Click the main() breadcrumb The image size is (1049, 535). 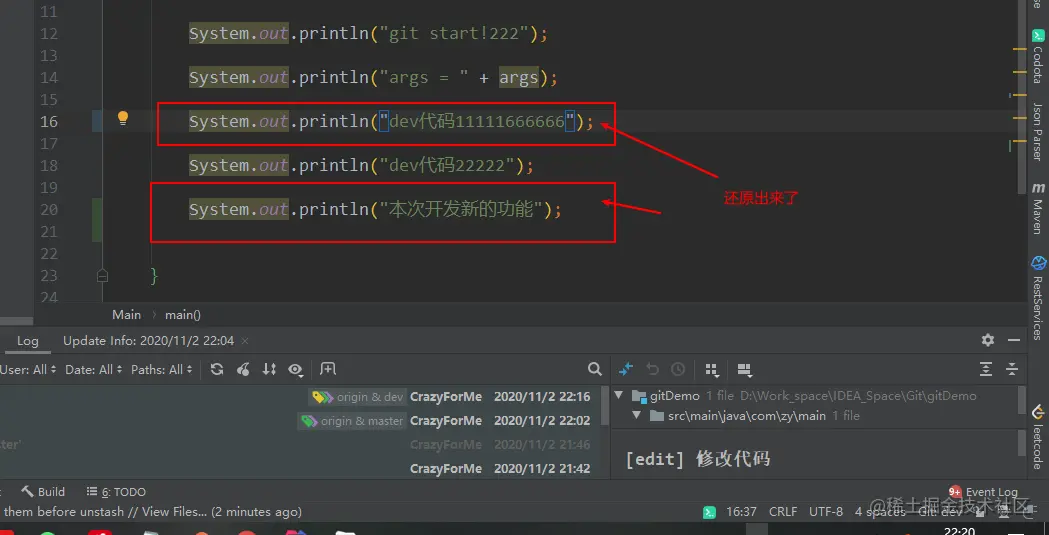click(183, 314)
